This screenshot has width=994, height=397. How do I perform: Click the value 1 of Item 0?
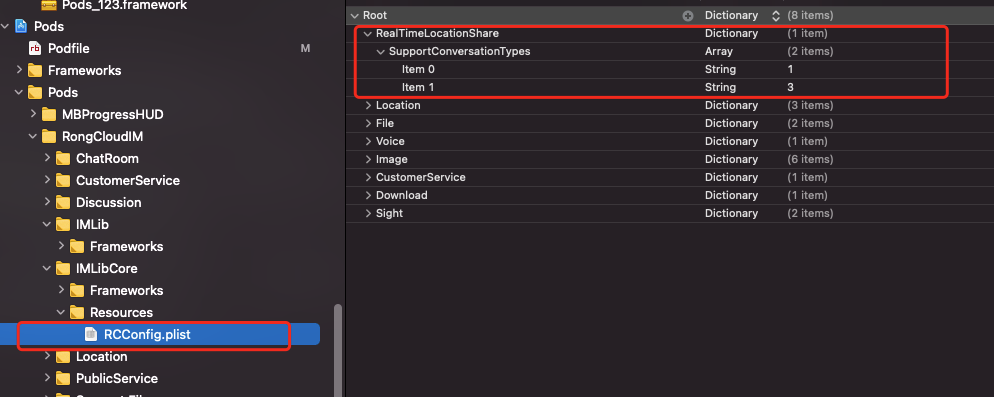coord(791,69)
